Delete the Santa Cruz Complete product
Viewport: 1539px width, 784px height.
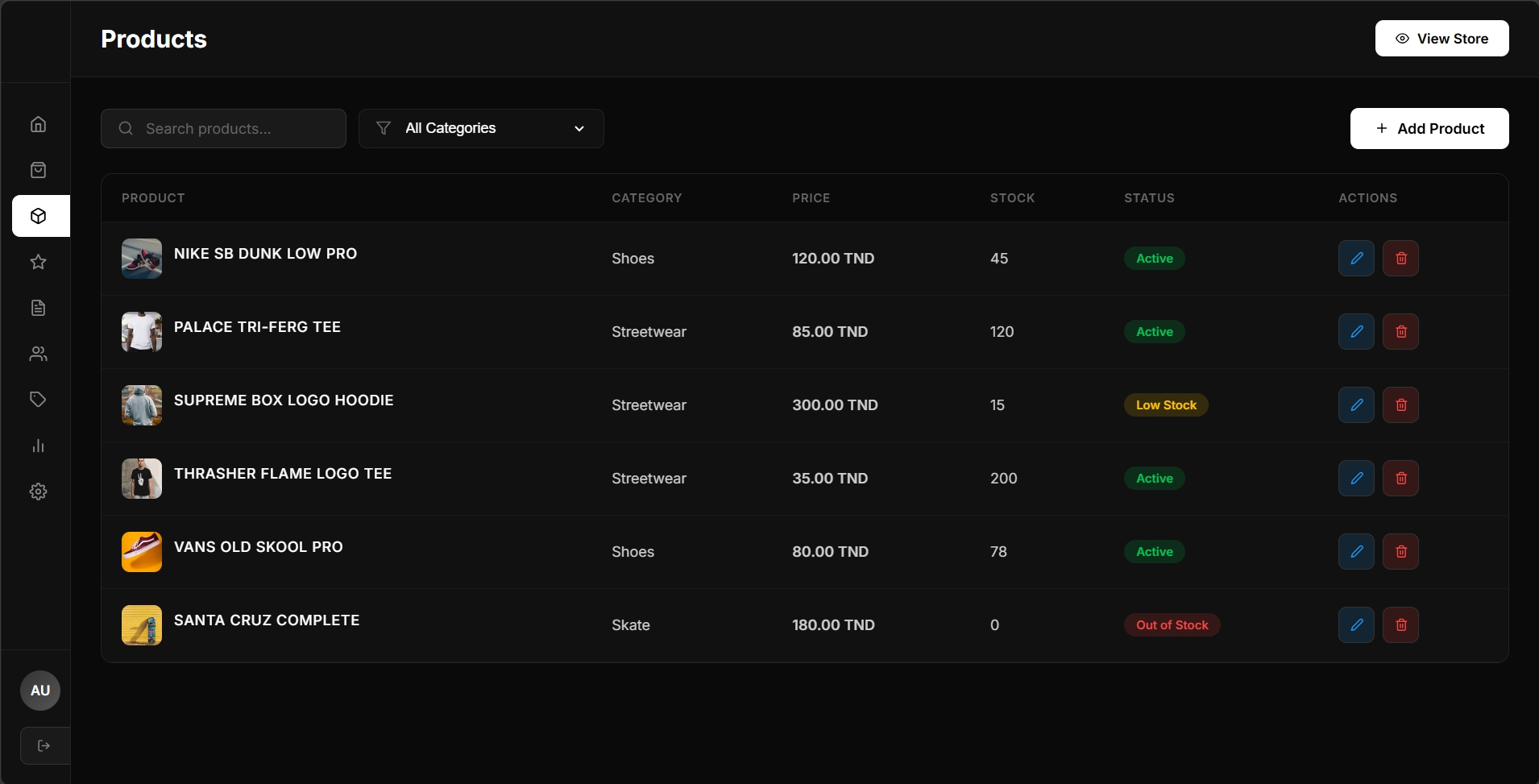pos(1401,625)
